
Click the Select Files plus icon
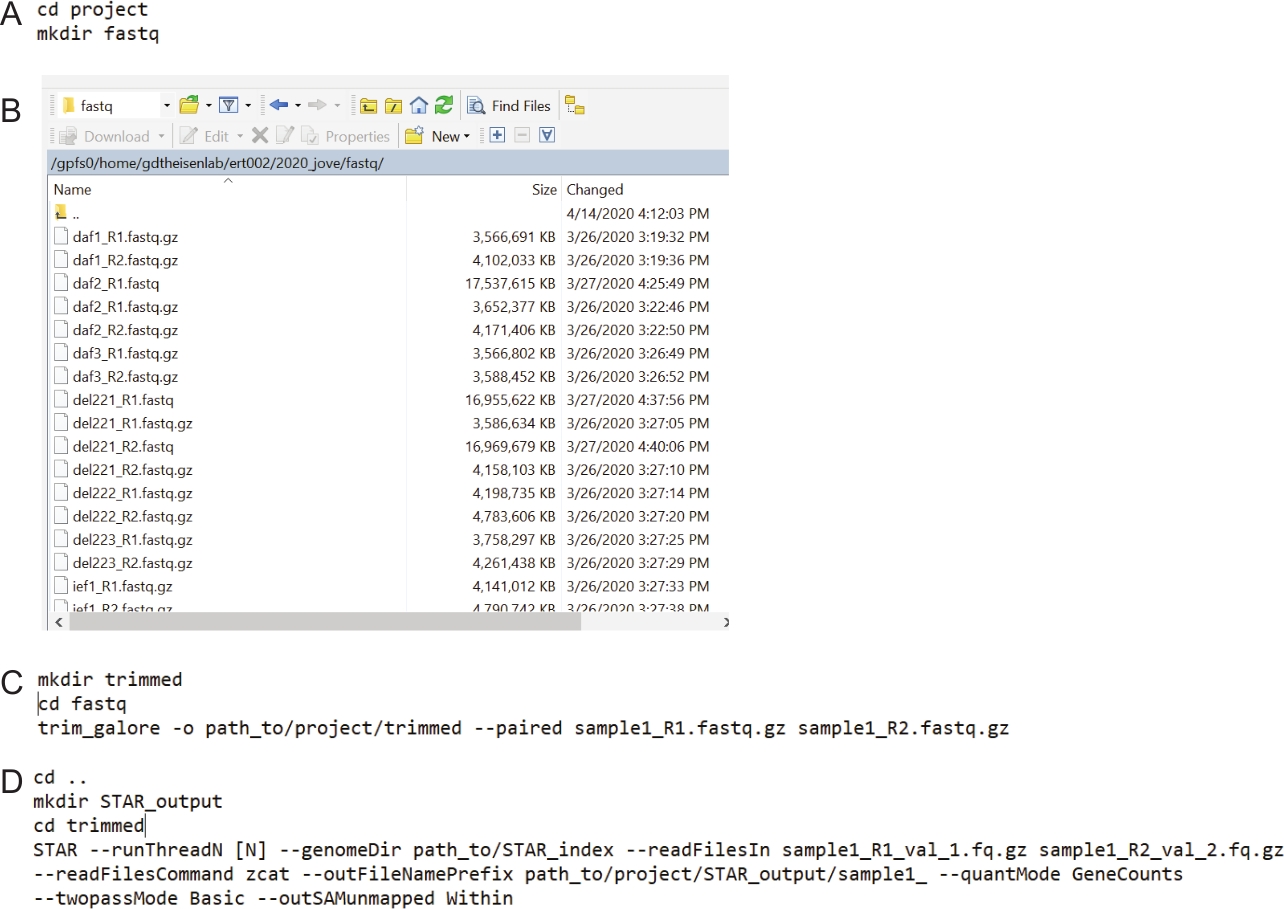pyautogui.click(x=497, y=135)
